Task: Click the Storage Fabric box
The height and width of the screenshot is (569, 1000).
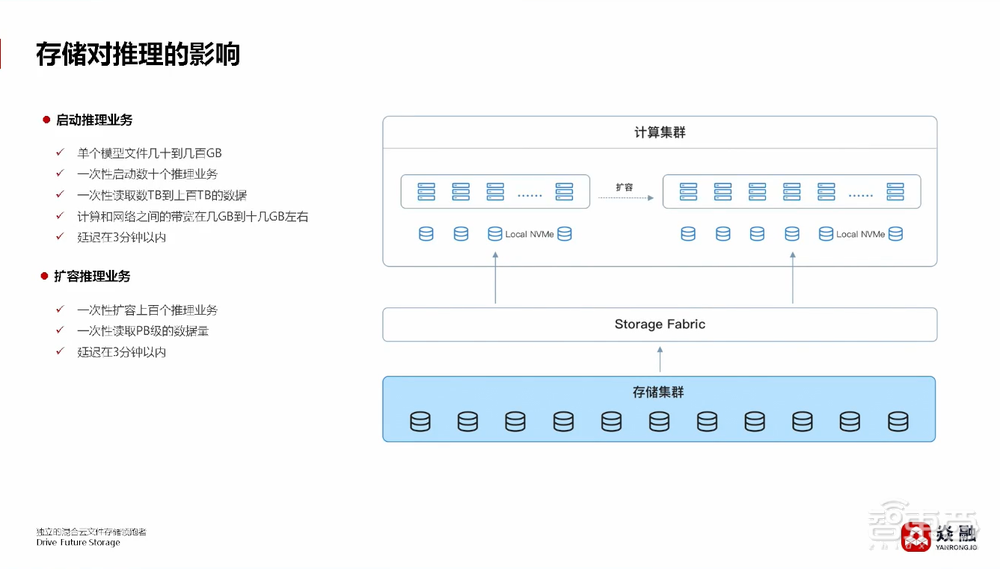Action: tap(659, 324)
